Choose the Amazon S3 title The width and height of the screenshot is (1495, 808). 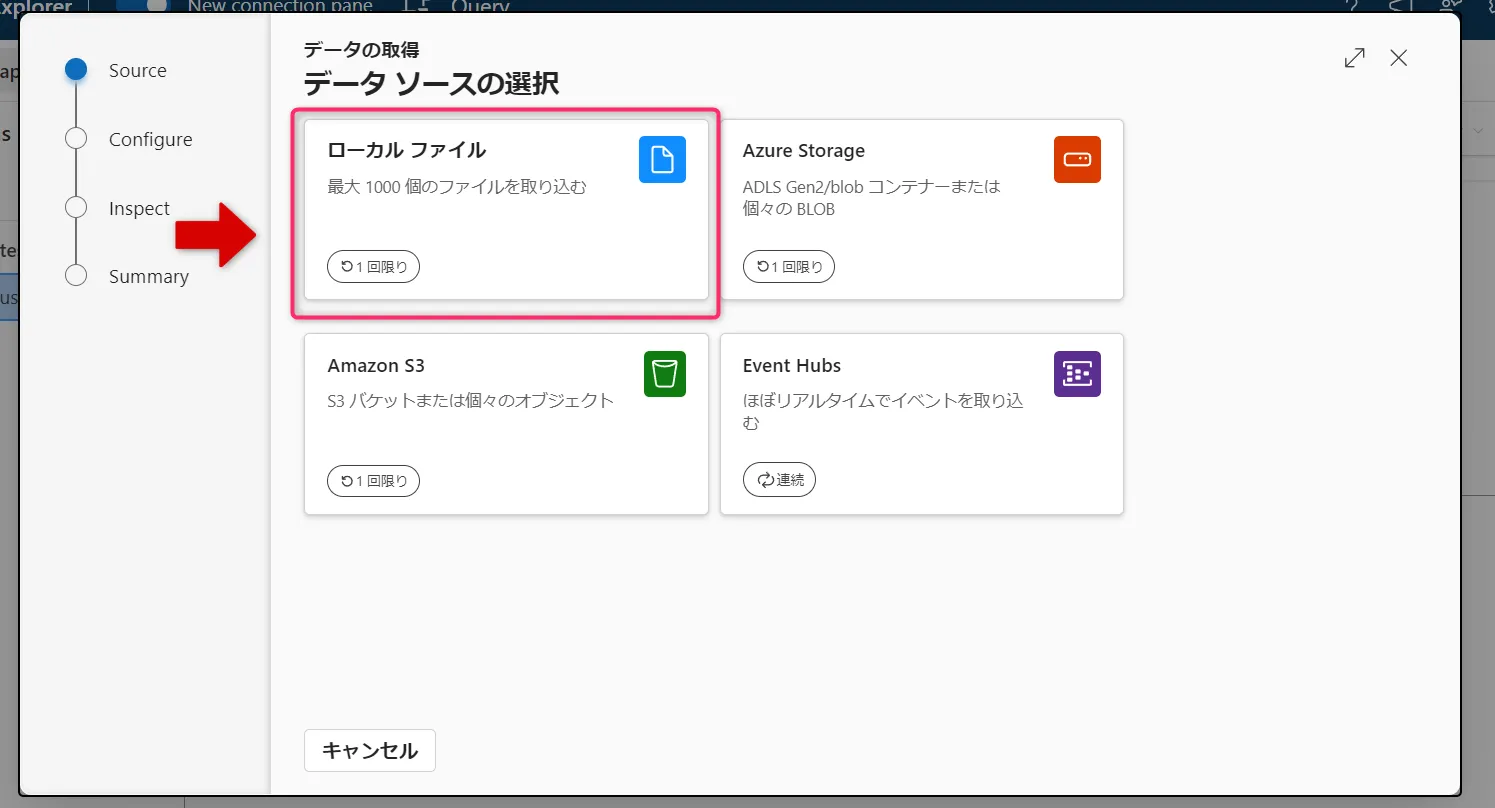[376, 365]
